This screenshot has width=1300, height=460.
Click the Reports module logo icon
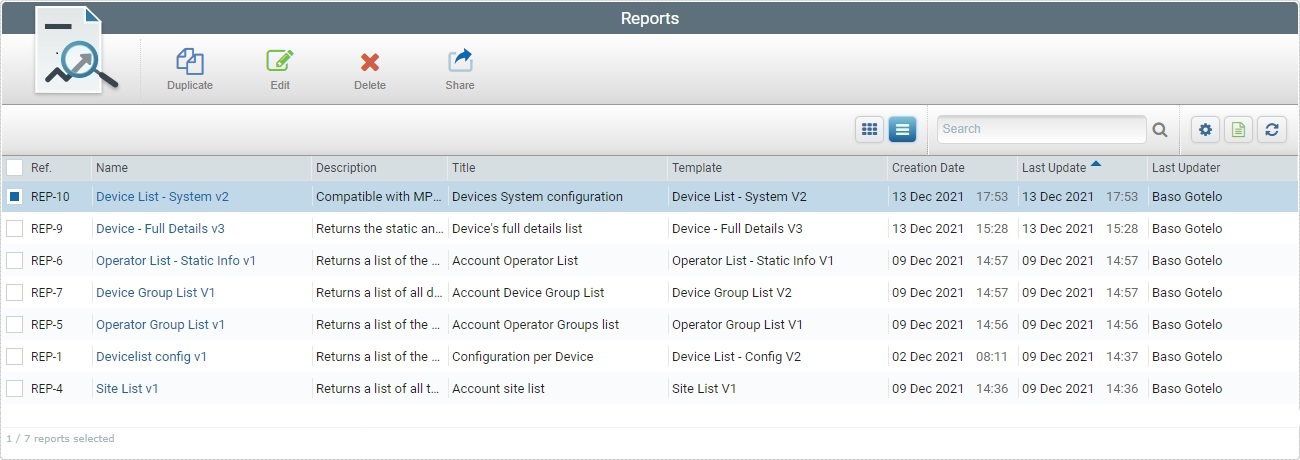click(75, 50)
